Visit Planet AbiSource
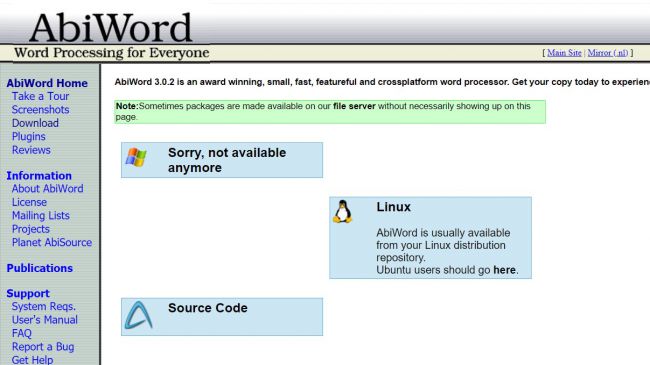 pos(52,242)
